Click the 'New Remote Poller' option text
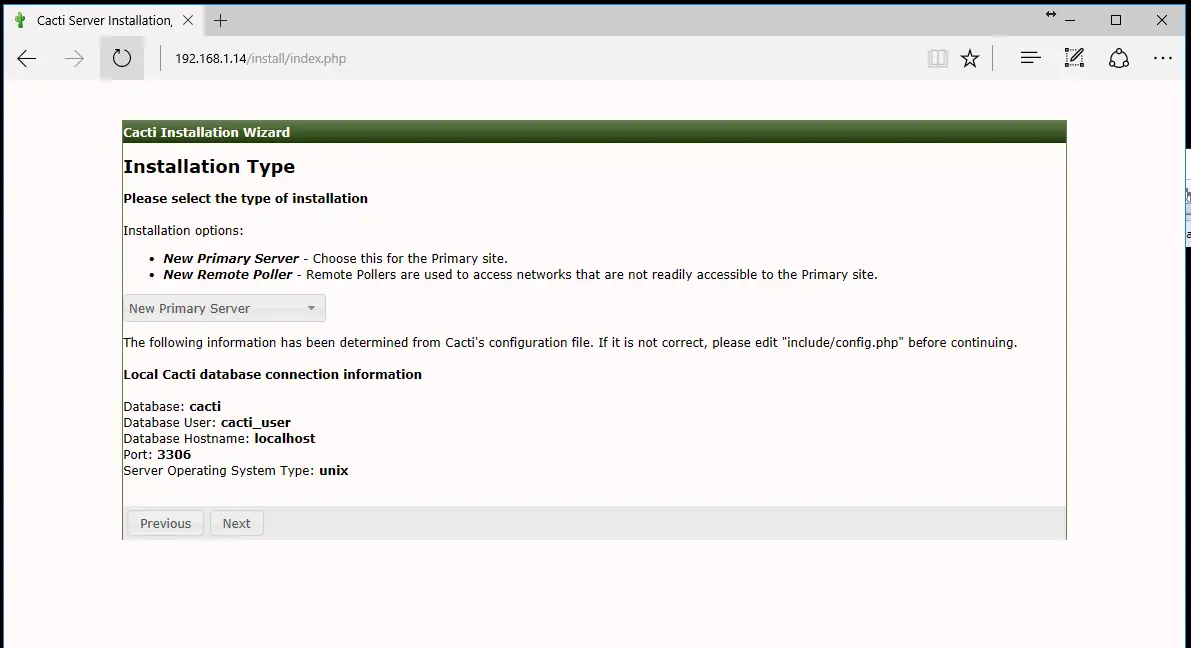 [228, 274]
